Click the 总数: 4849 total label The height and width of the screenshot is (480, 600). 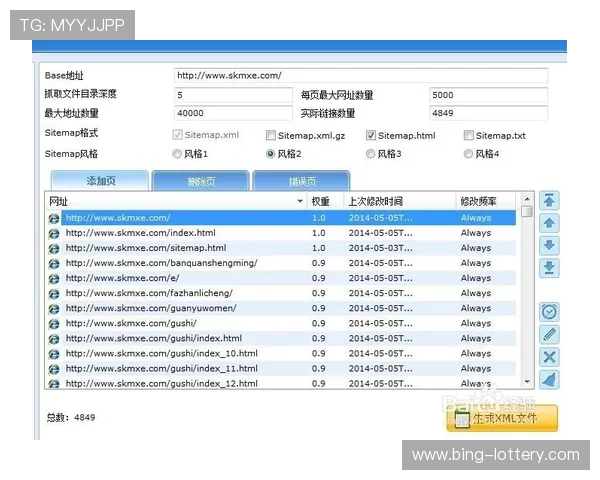71,417
